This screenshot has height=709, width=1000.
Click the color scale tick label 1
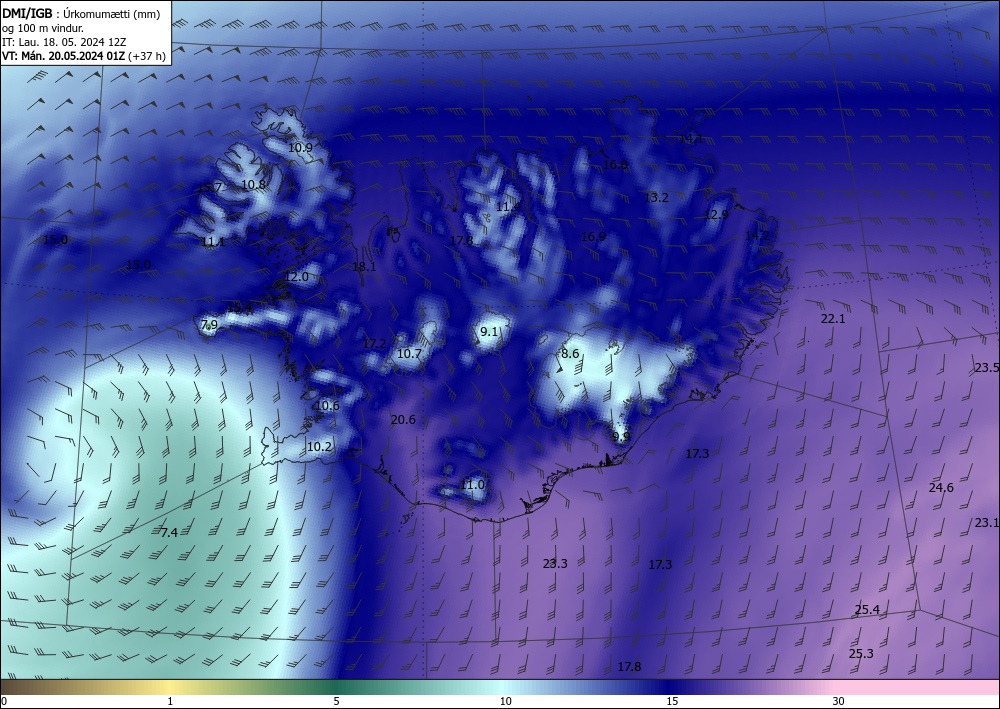(x=170, y=701)
